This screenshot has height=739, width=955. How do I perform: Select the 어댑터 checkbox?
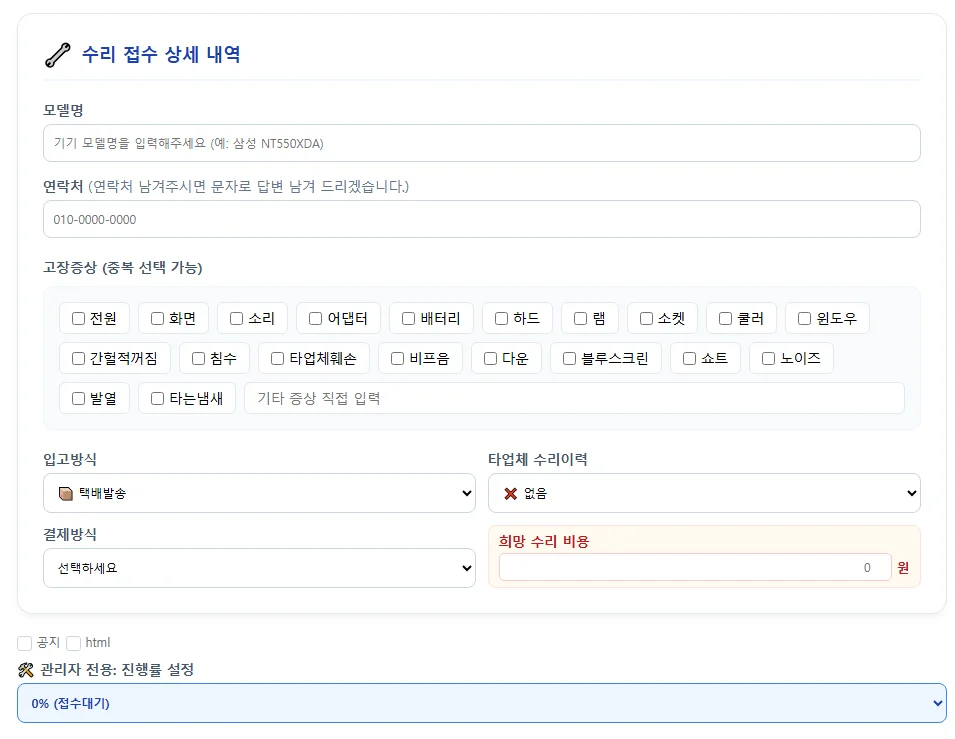click(x=315, y=319)
